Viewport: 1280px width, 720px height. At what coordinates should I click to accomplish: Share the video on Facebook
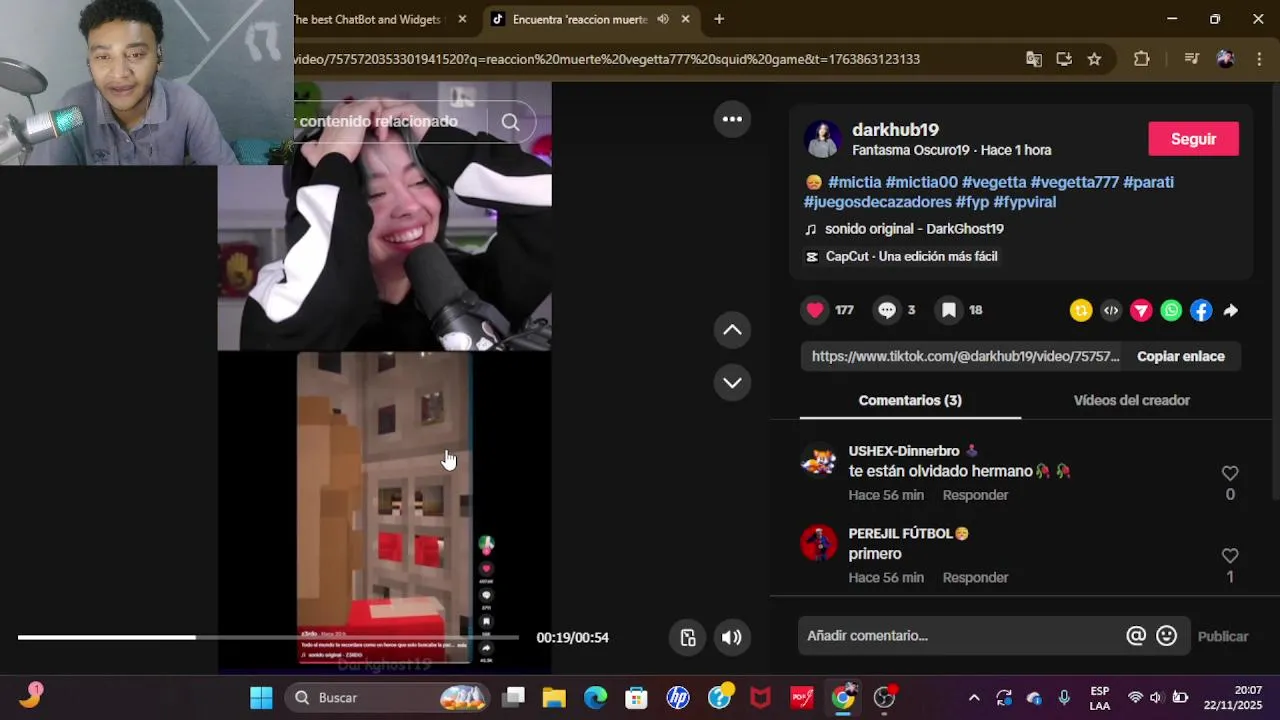pos(1201,311)
